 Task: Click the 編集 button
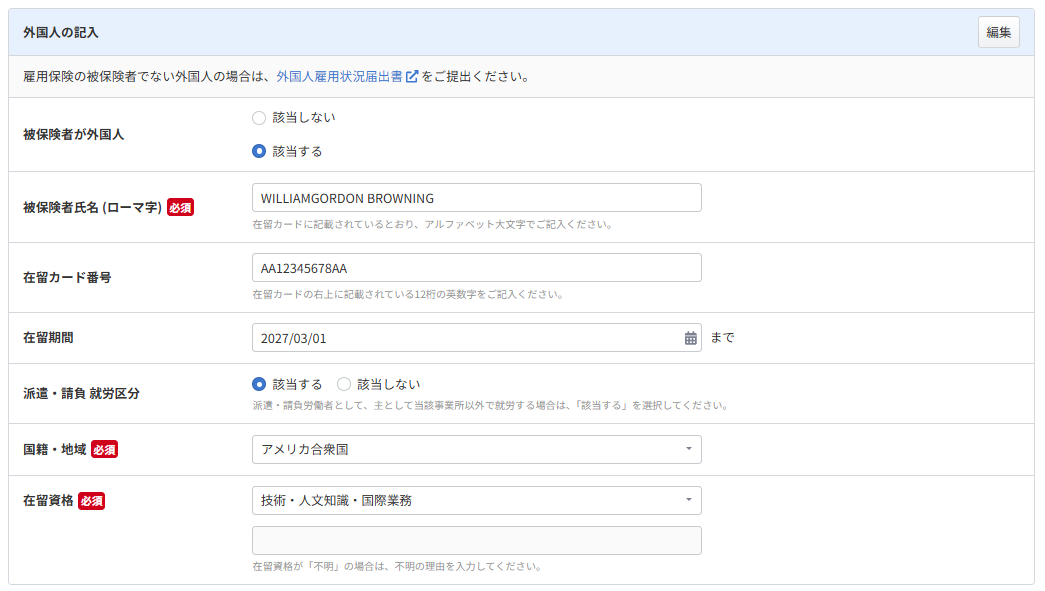pyautogui.click(x=998, y=32)
